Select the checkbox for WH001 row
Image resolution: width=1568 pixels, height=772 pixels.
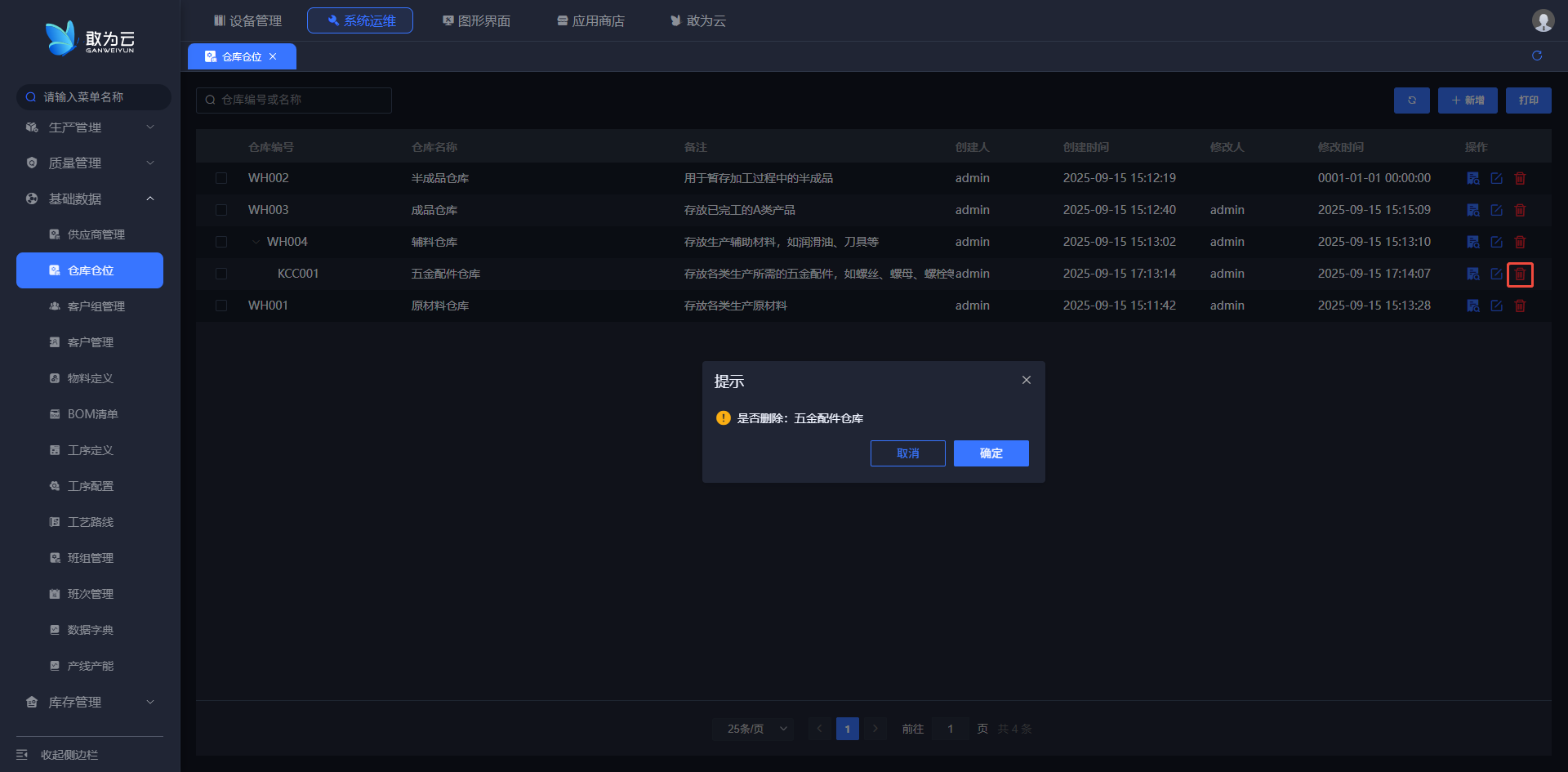click(x=221, y=306)
